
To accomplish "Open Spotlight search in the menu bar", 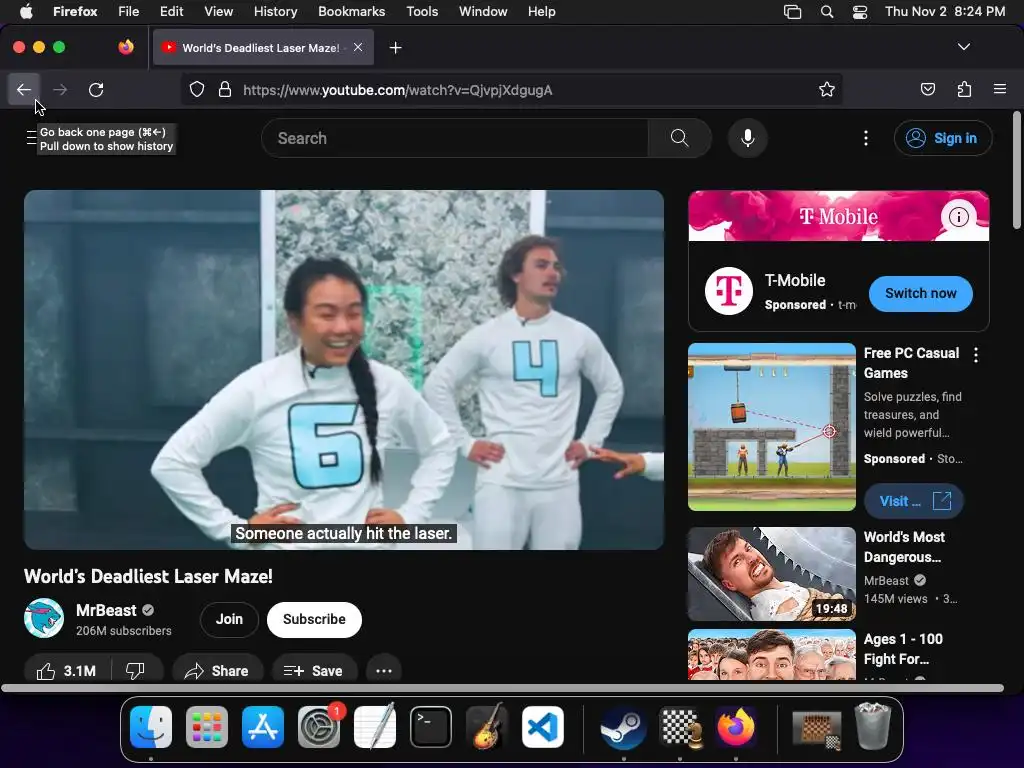I will (x=827, y=11).
